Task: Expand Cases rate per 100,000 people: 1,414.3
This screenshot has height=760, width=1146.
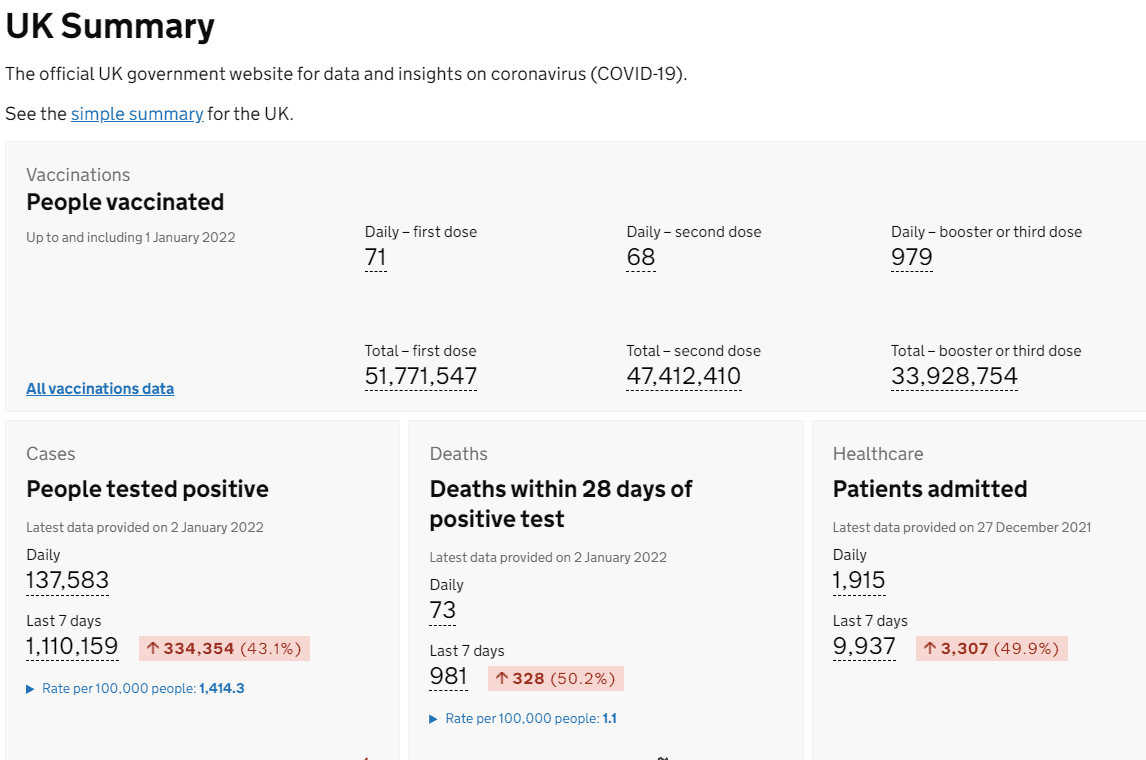Action: click(135, 688)
